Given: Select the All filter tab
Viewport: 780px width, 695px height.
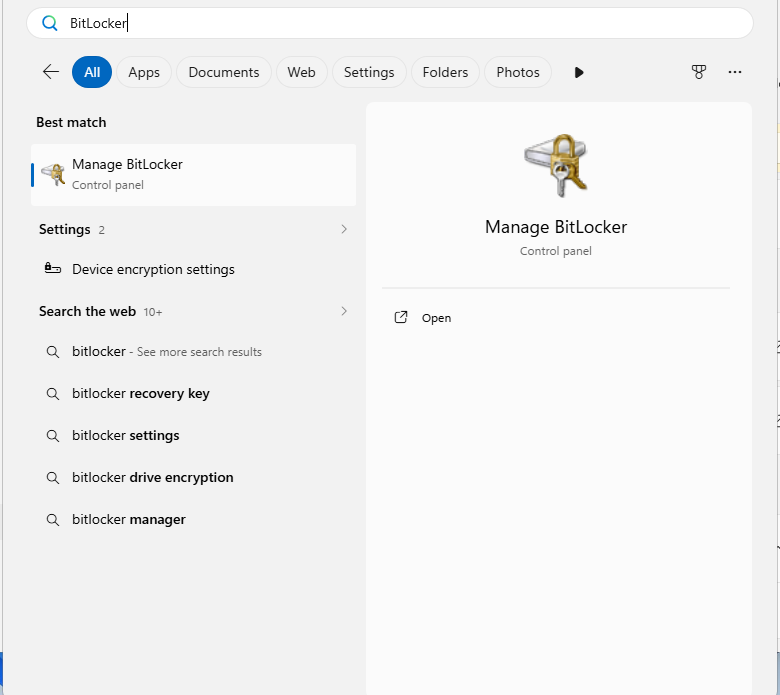Looking at the screenshot, I should tap(92, 72).
